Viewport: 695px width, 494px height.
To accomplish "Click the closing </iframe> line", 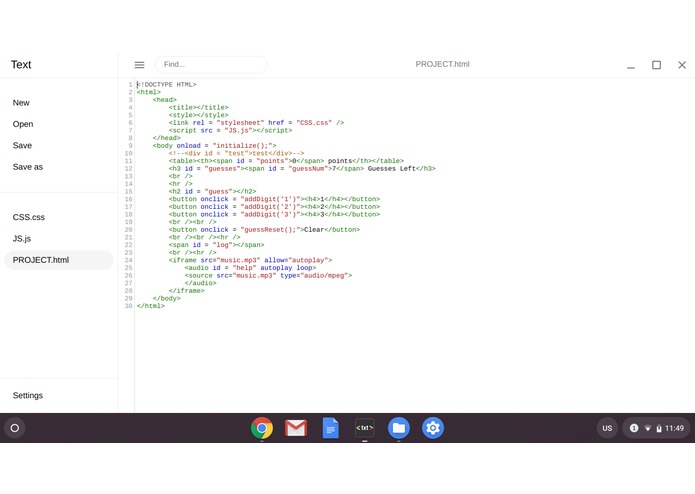I will (186, 291).
